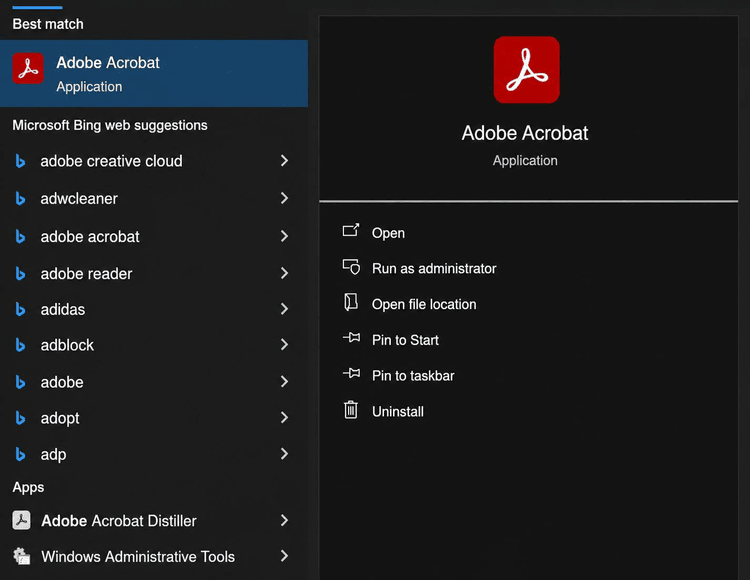Expand the adp suggestion chevron
Viewport: 750px width, 580px height.
coord(284,454)
